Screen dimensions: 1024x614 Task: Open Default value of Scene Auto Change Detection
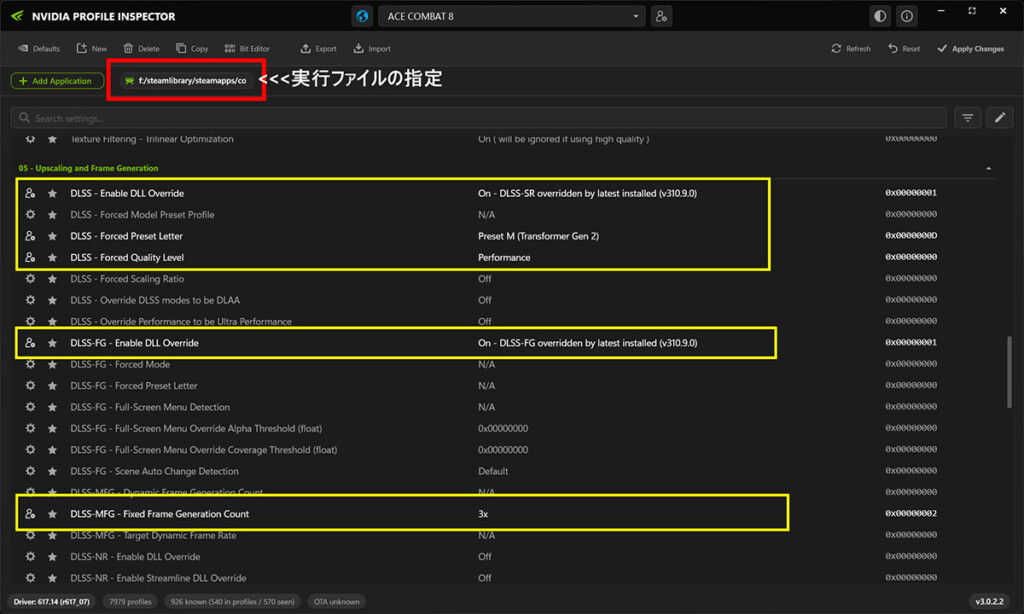(493, 471)
